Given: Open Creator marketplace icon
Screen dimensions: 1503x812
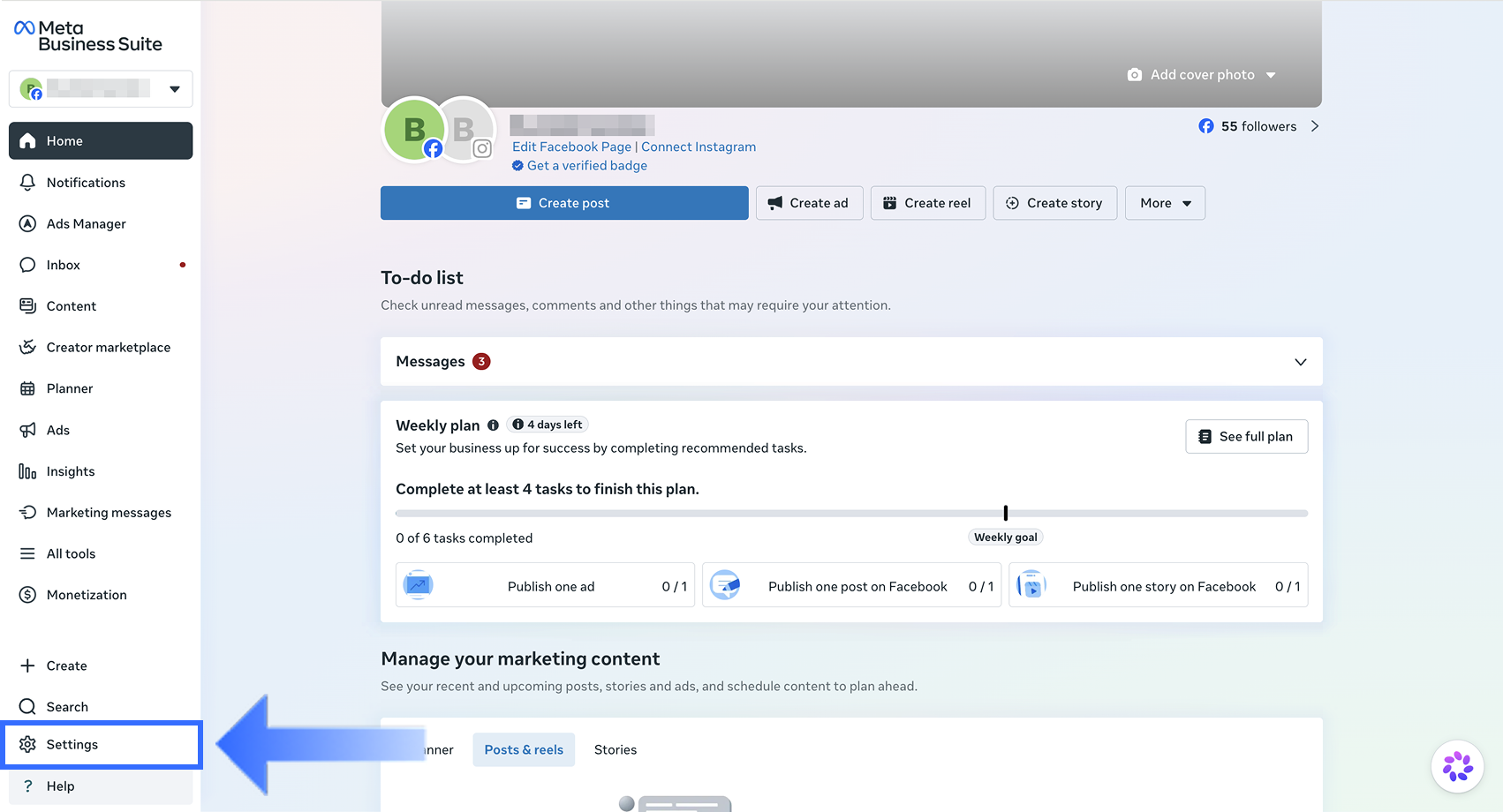Looking at the screenshot, I should point(27,348).
